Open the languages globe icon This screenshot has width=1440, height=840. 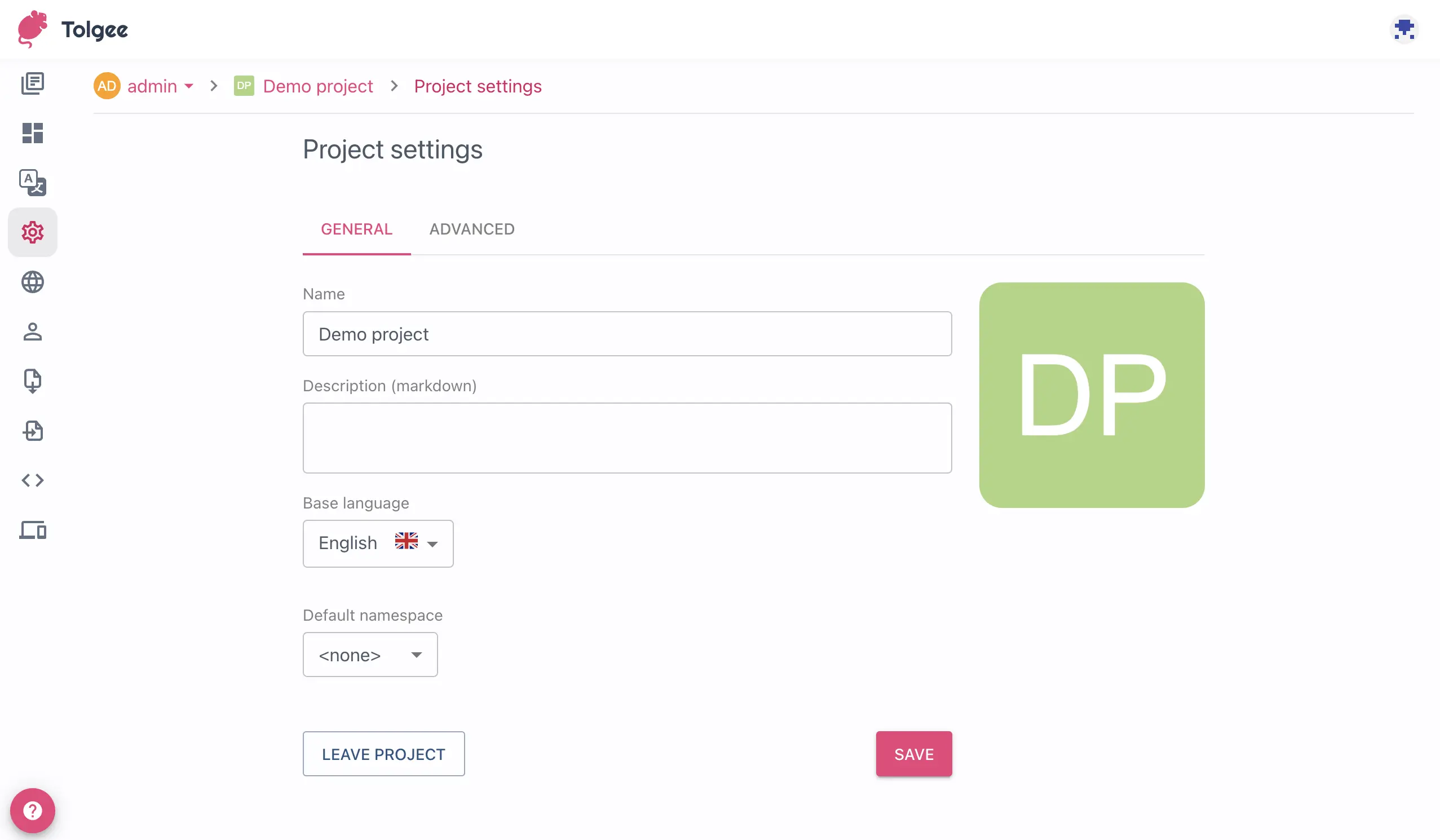33,282
